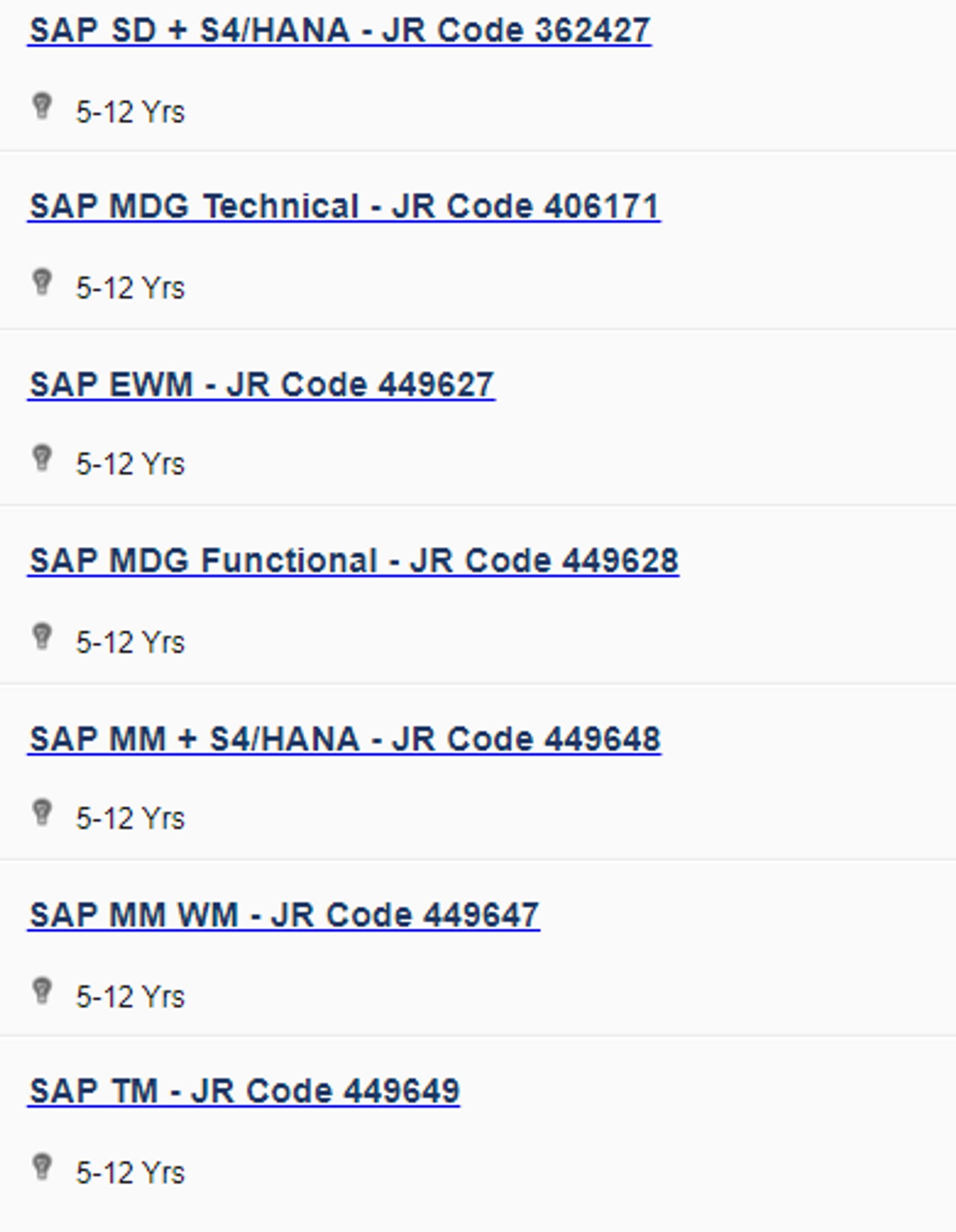This screenshot has width=956, height=1232.
Task: Click 5-12 Yrs text under SAP EWM
Action: click(x=130, y=464)
